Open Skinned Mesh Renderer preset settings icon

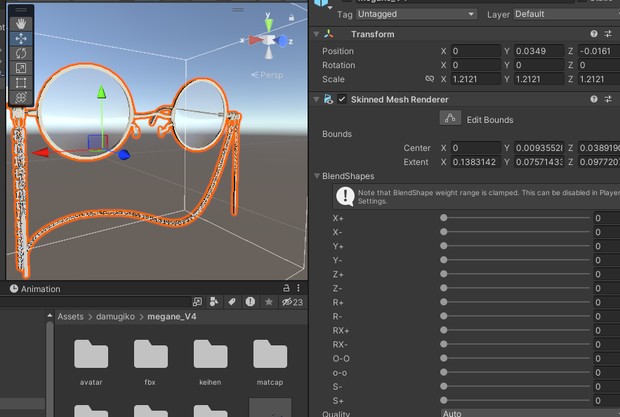(x=608, y=99)
